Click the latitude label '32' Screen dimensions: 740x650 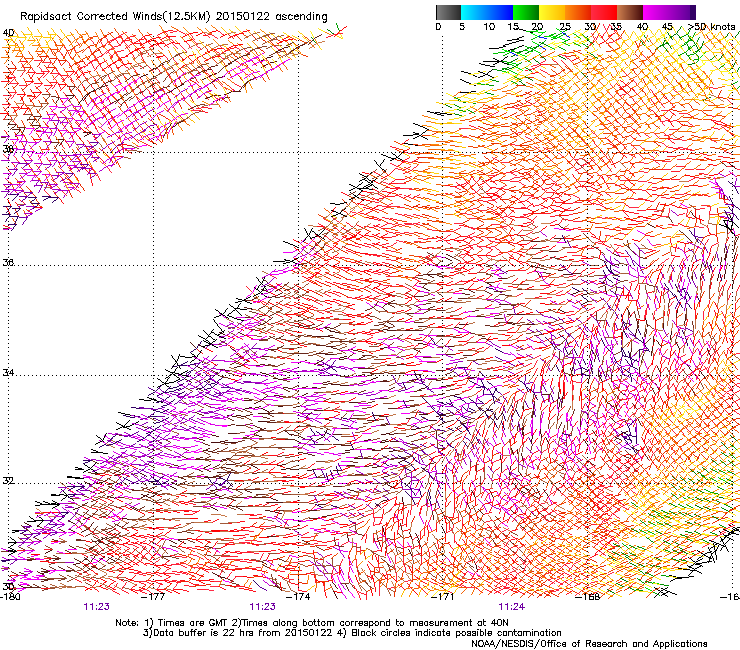tap(8, 481)
